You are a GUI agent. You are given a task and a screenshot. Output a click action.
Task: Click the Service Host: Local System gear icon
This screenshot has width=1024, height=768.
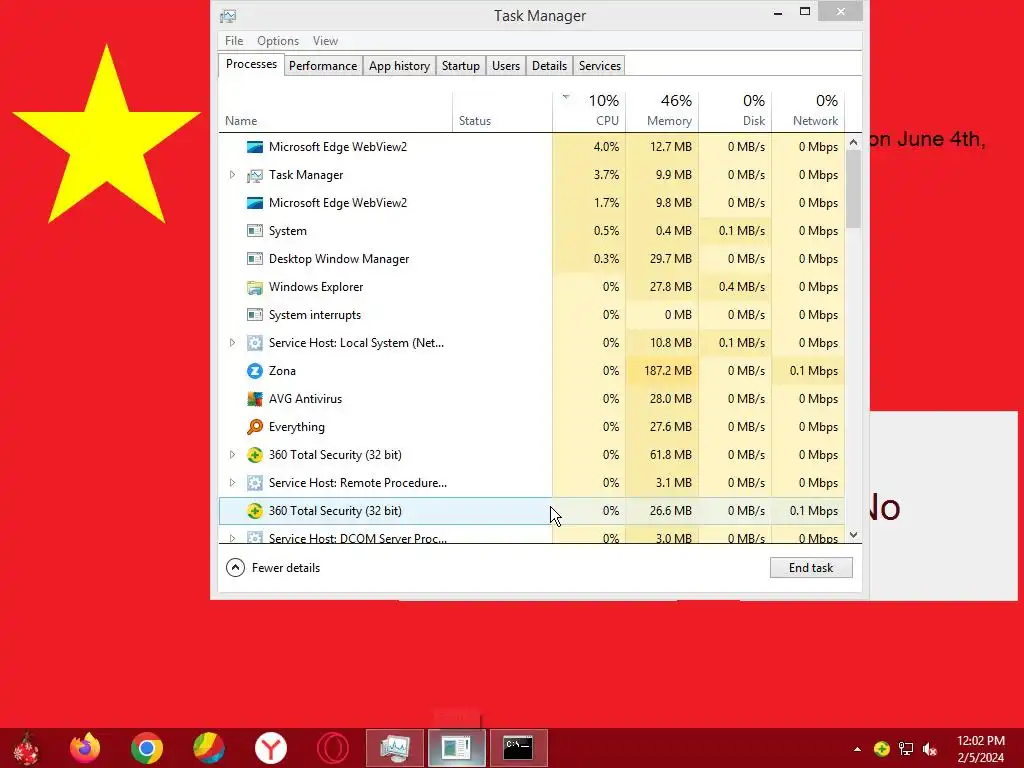255,344
